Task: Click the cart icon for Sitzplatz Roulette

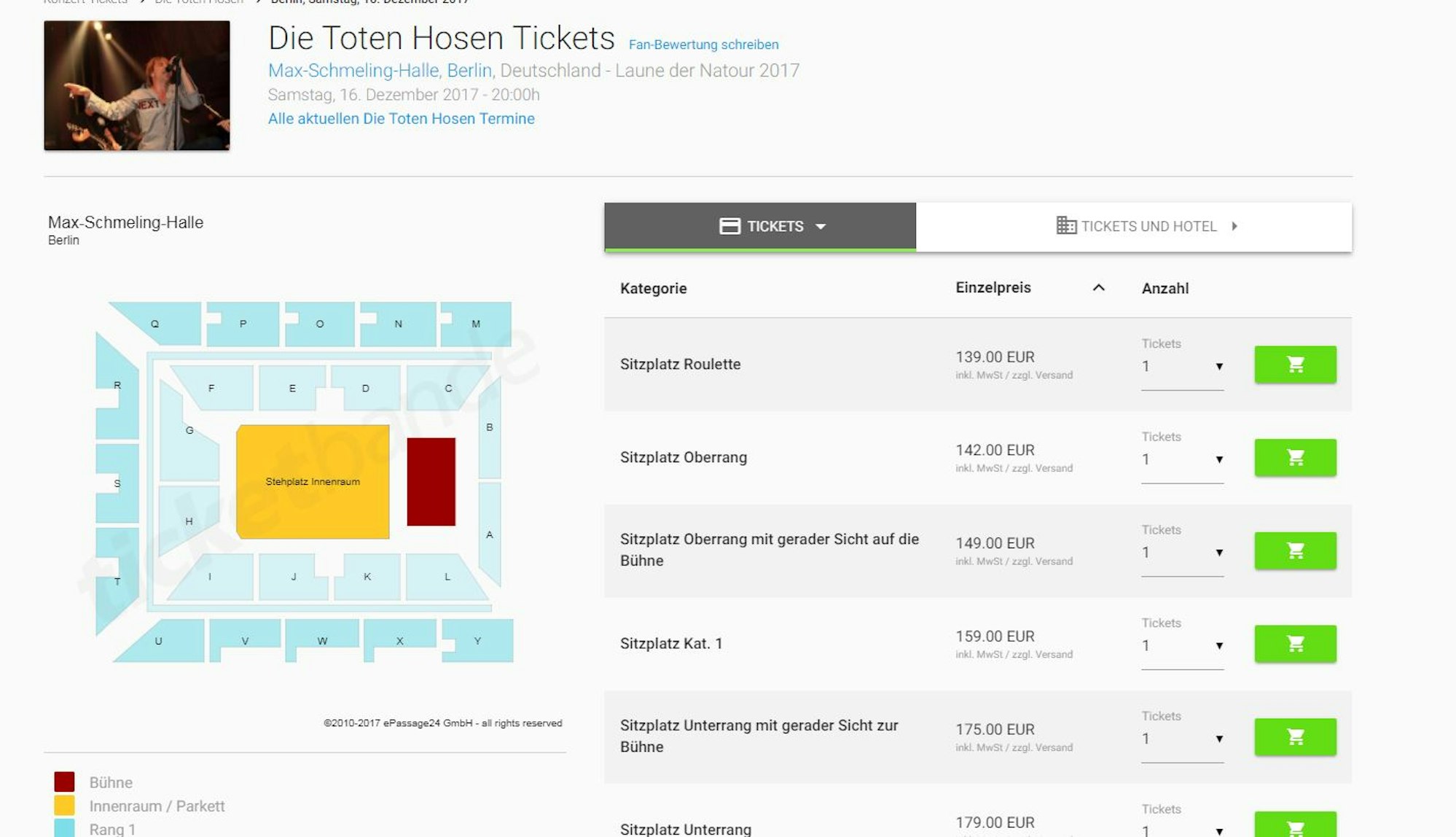Action: tap(1294, 365)
